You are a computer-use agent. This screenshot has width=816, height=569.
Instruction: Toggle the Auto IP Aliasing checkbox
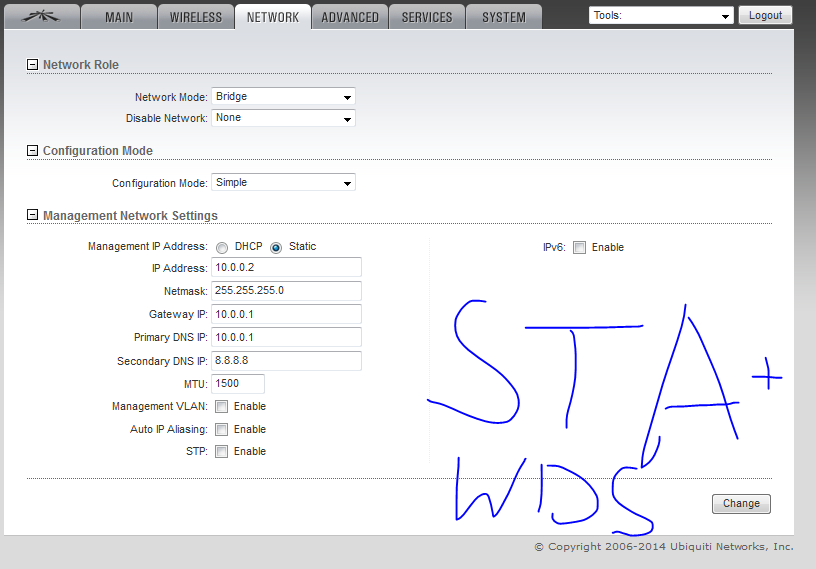[x=221, y=430]
